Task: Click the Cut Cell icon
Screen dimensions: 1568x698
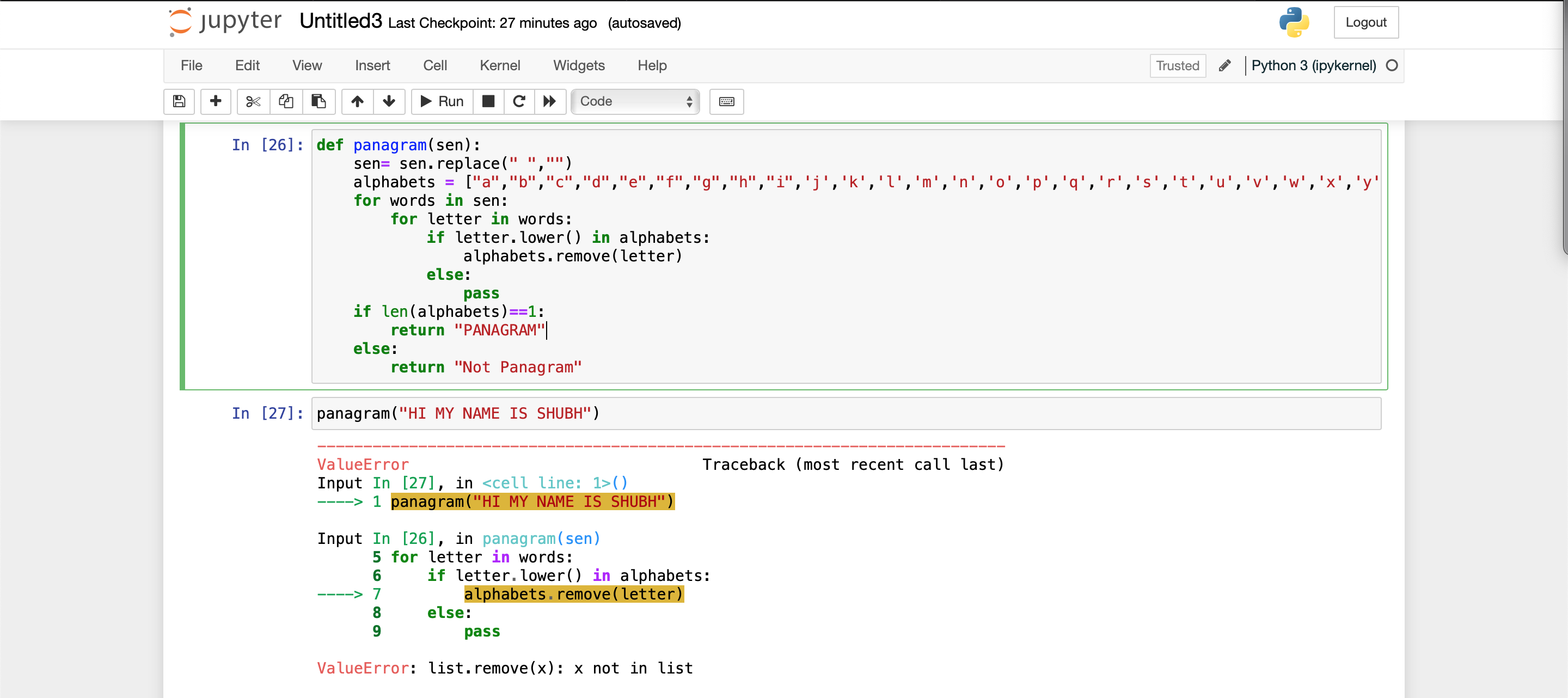Action: 253,100
